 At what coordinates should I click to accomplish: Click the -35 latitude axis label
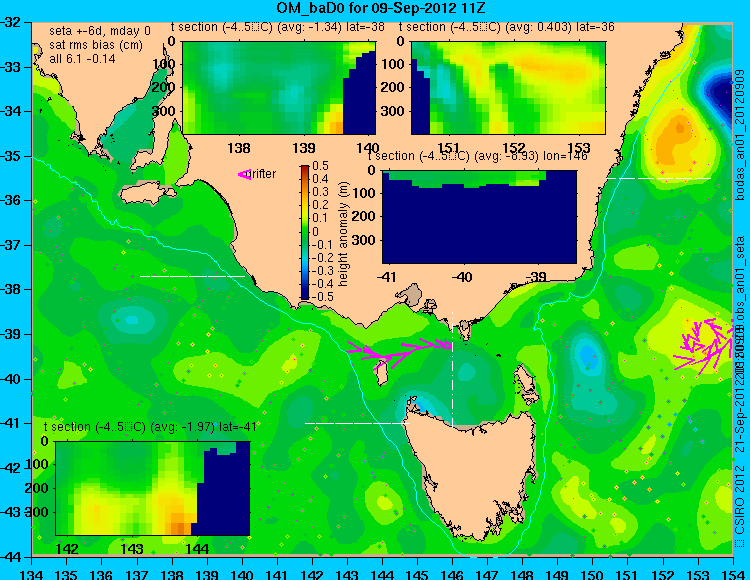12,156
